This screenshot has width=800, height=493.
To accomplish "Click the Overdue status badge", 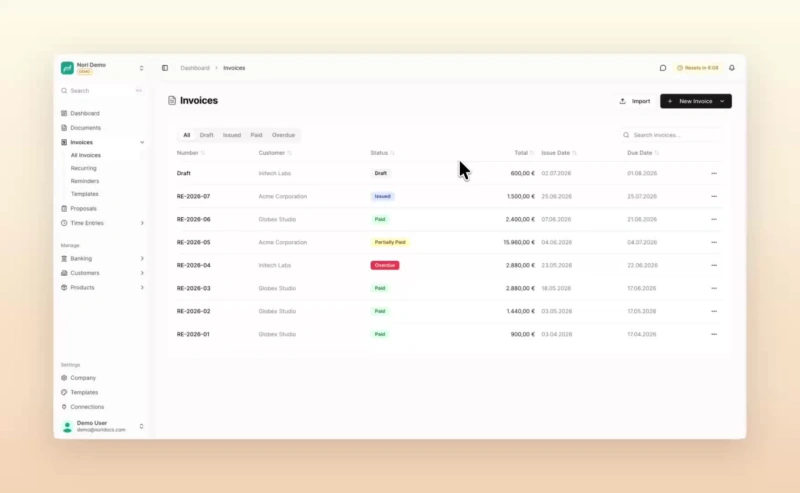I will 385,265.
